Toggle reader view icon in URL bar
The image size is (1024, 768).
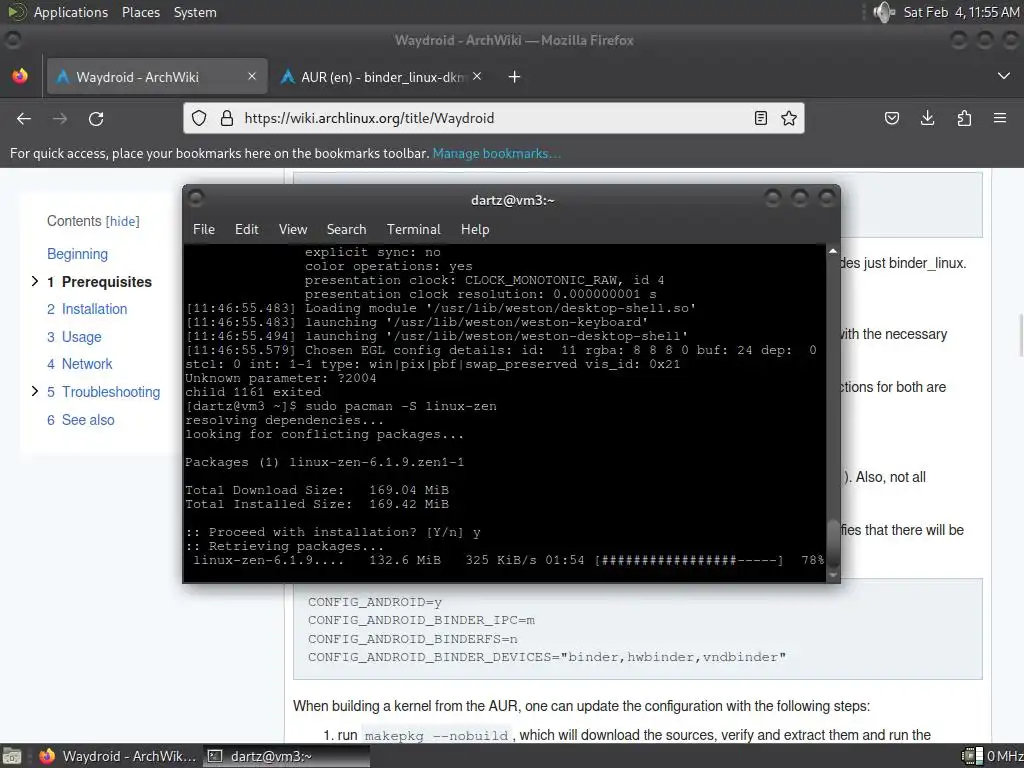point(761,118)
